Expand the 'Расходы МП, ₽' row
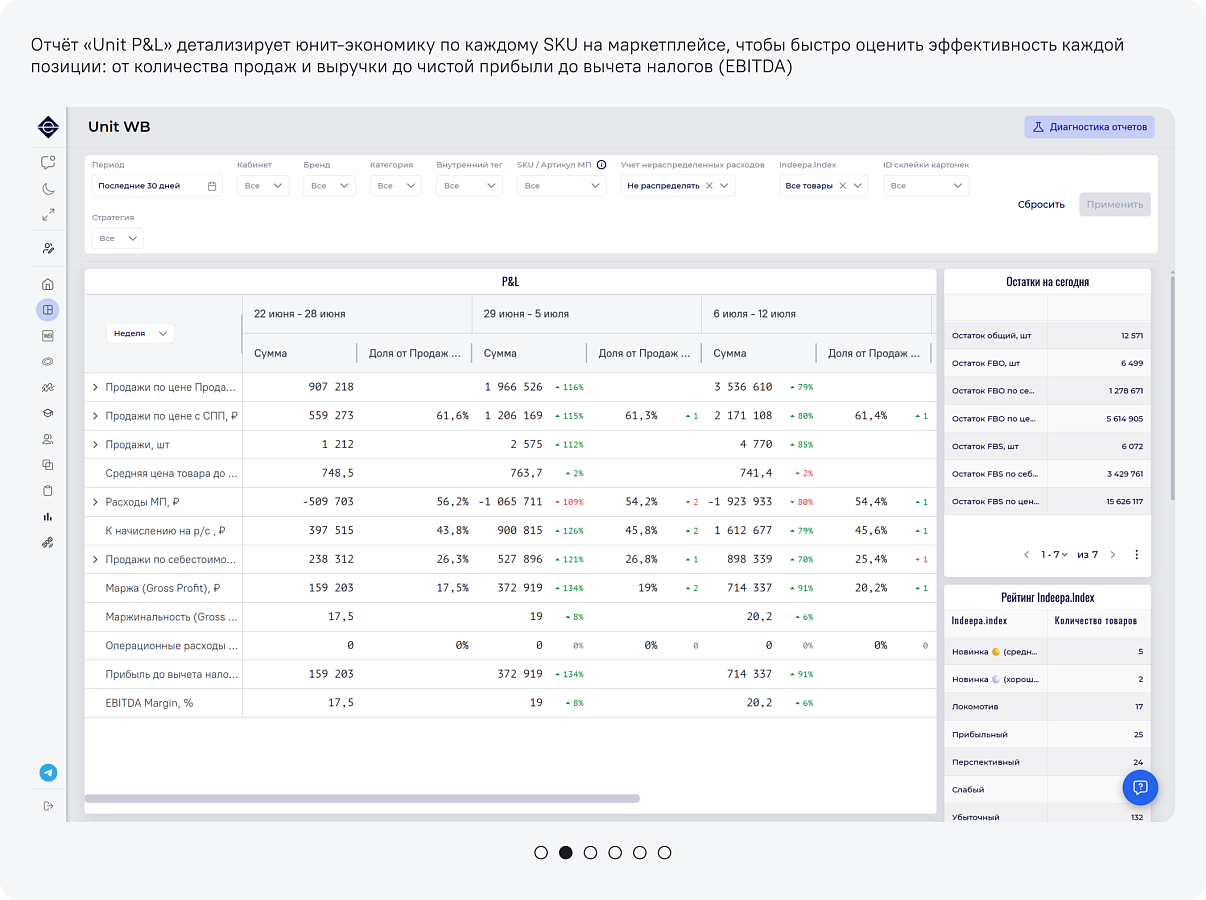 point(95,502)
